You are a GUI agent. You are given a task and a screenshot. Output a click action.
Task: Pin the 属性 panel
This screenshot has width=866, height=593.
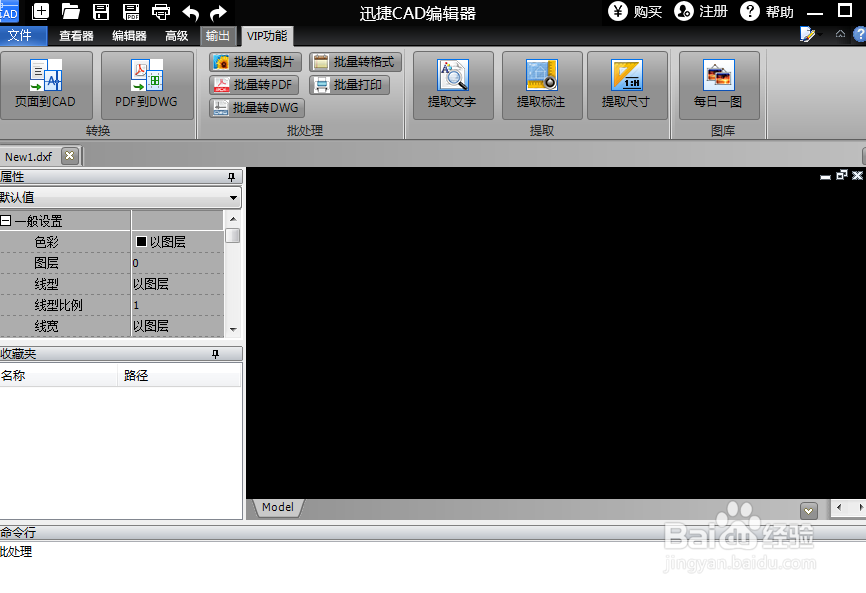[231, 177]
